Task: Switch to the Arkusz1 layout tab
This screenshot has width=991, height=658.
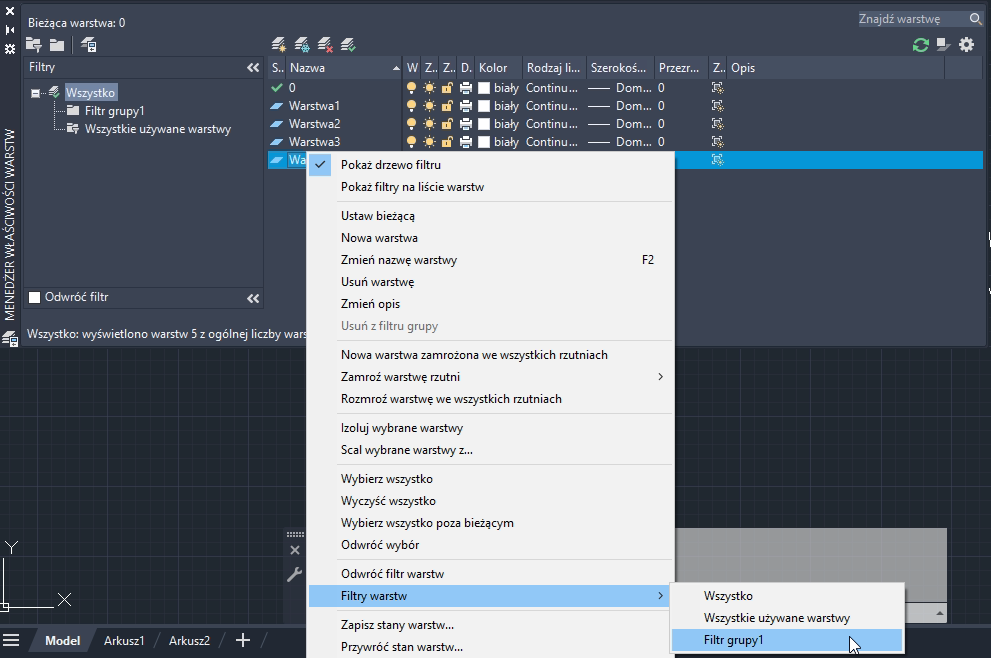Action: [x=124, y=640]
